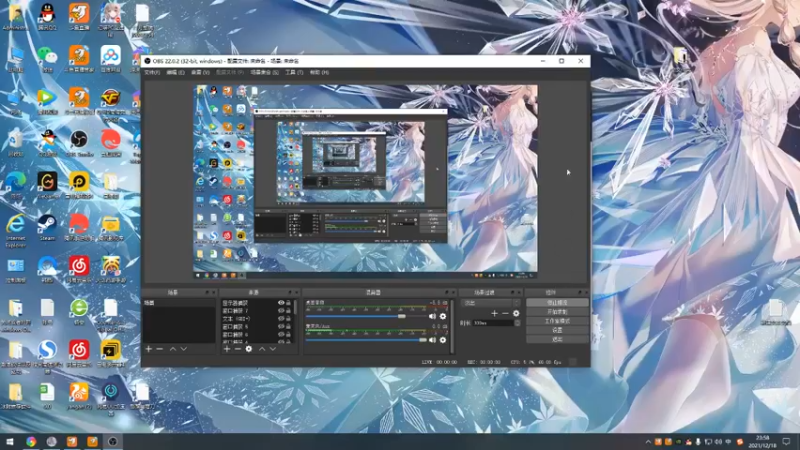Open Mic/Aux settings gear
Image resolution: width=800 pixels, height=450 pixels.
(443, 340)
